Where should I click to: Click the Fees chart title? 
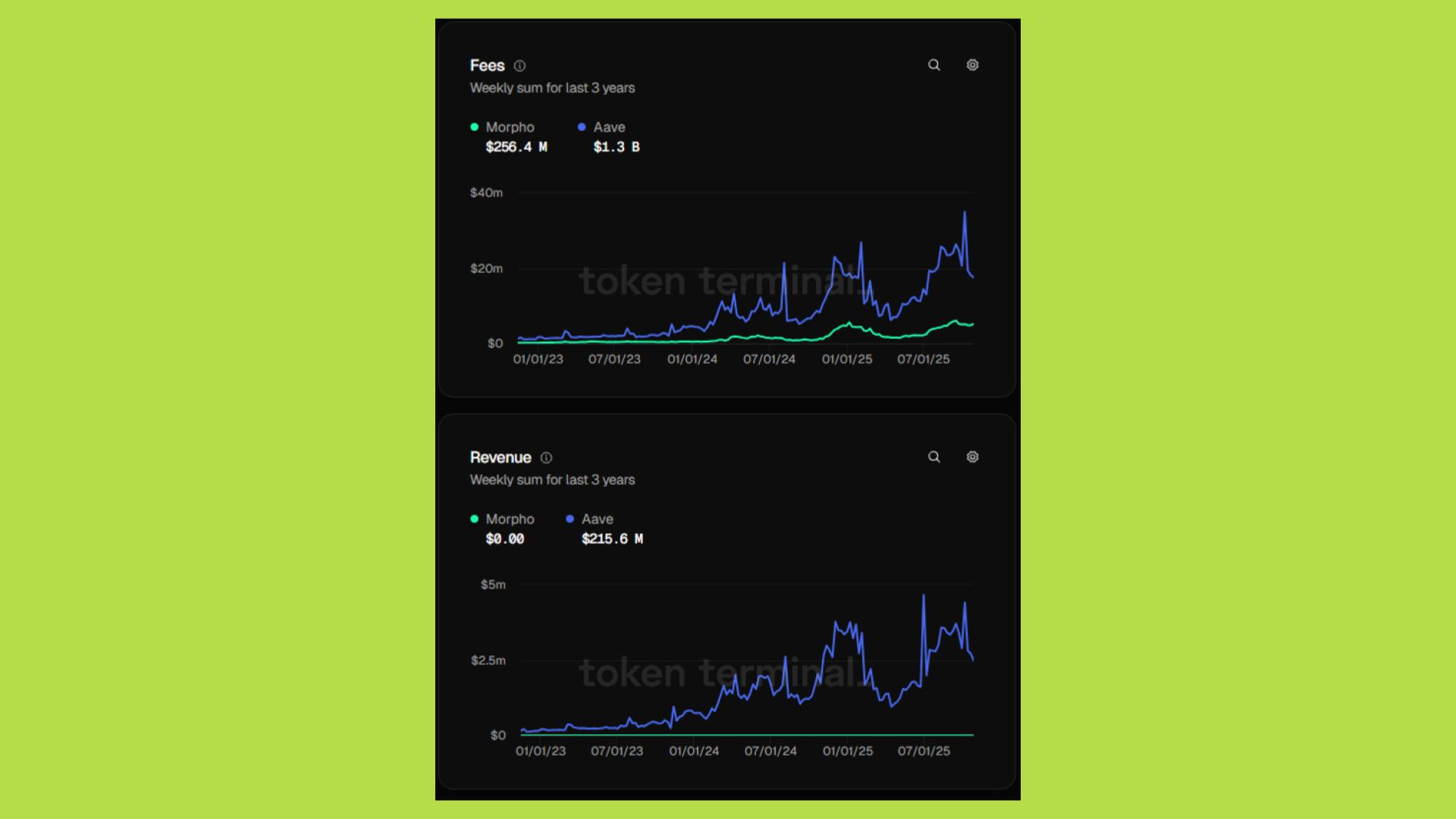pyautogui.click(x=487, y=66)
